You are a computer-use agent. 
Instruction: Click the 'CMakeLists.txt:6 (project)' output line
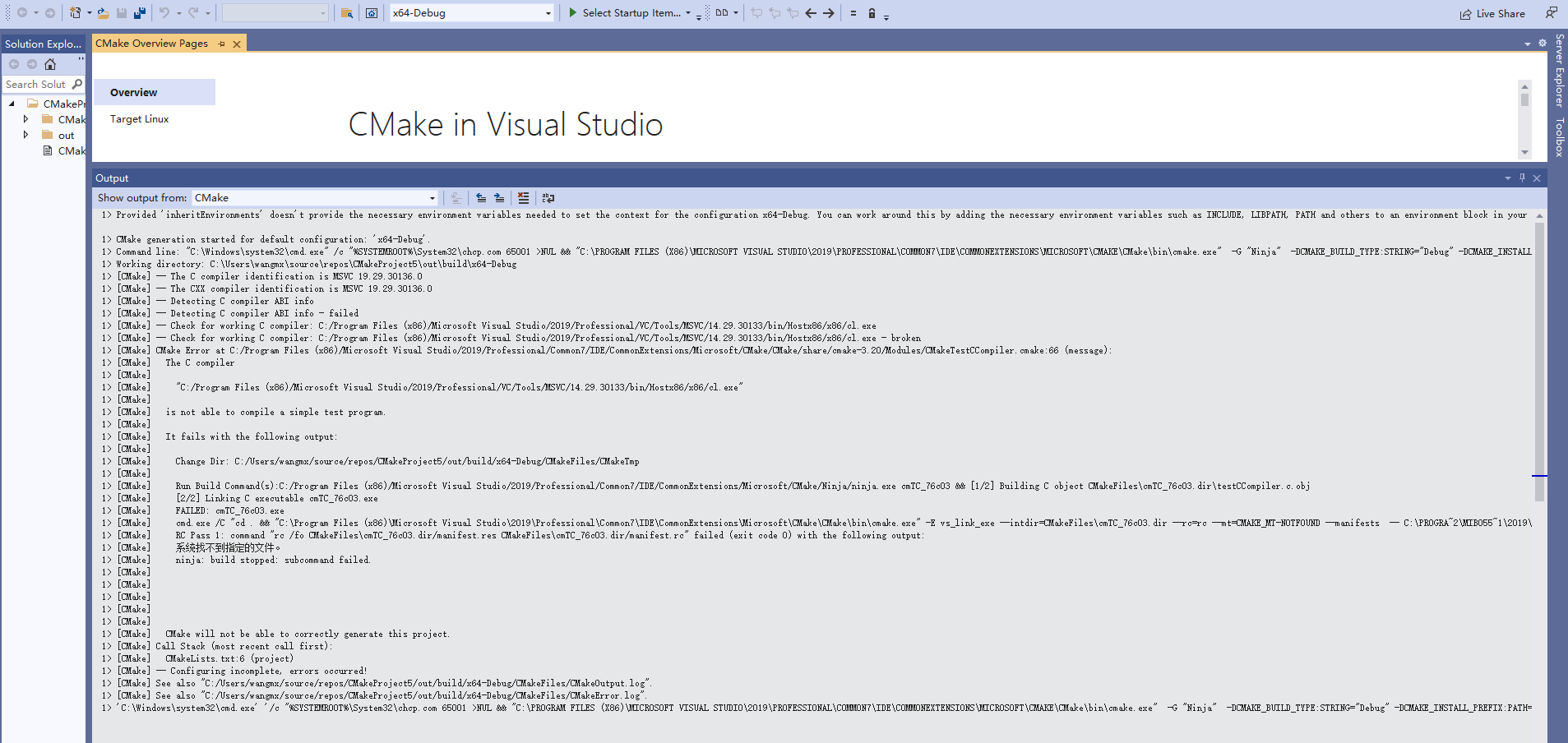(x=229, y=659)
